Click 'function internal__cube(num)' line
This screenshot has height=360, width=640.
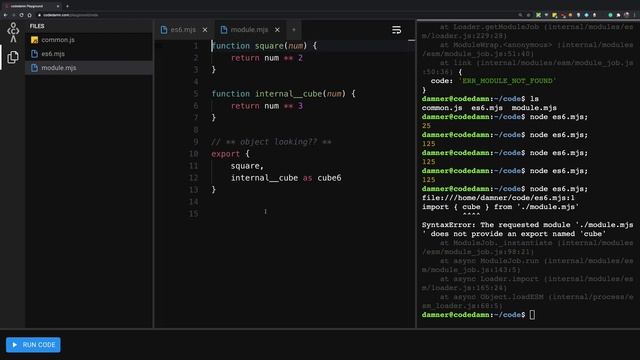283,94
